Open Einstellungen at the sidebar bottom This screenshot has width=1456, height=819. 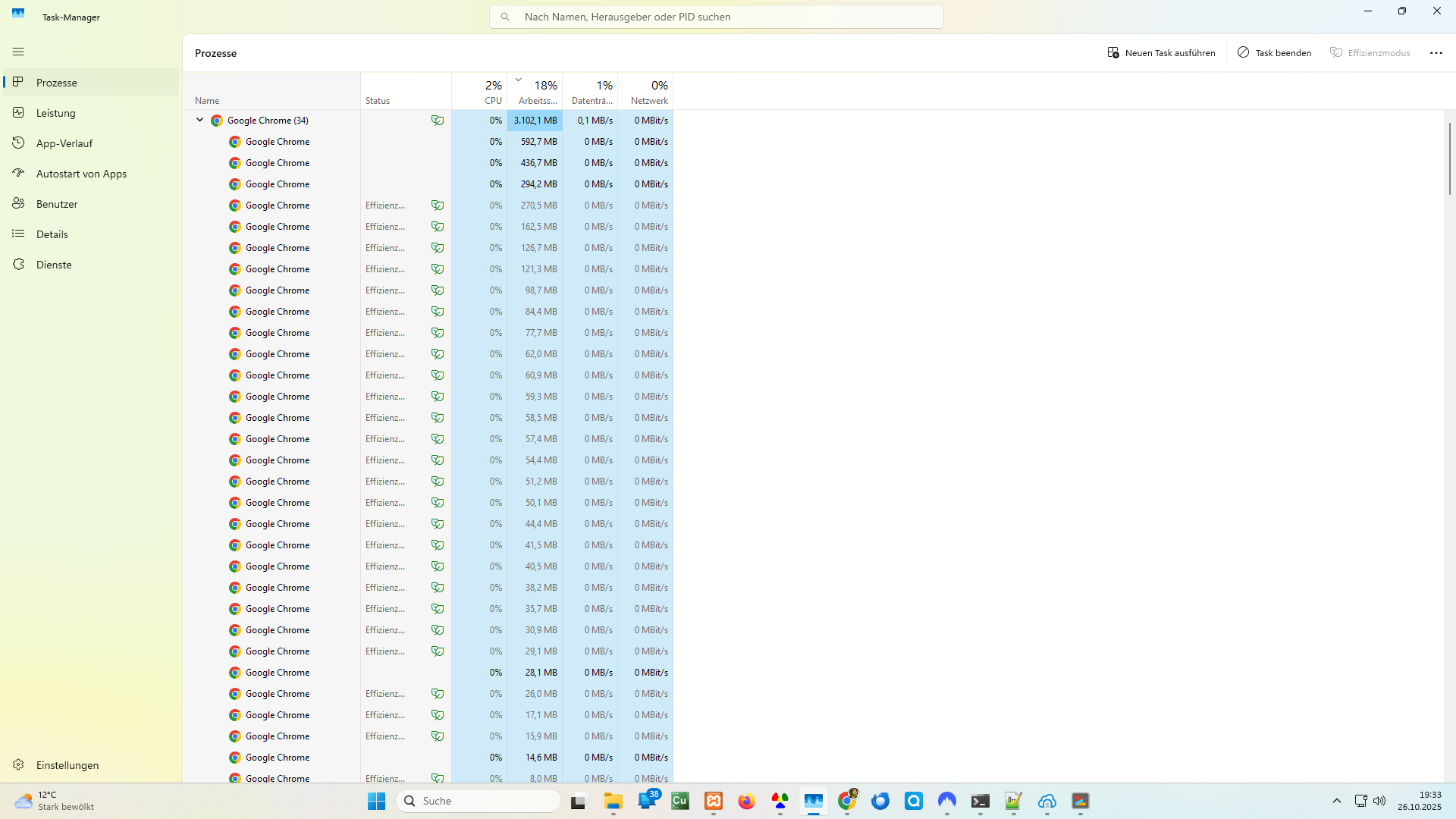[x=67, y=765]
